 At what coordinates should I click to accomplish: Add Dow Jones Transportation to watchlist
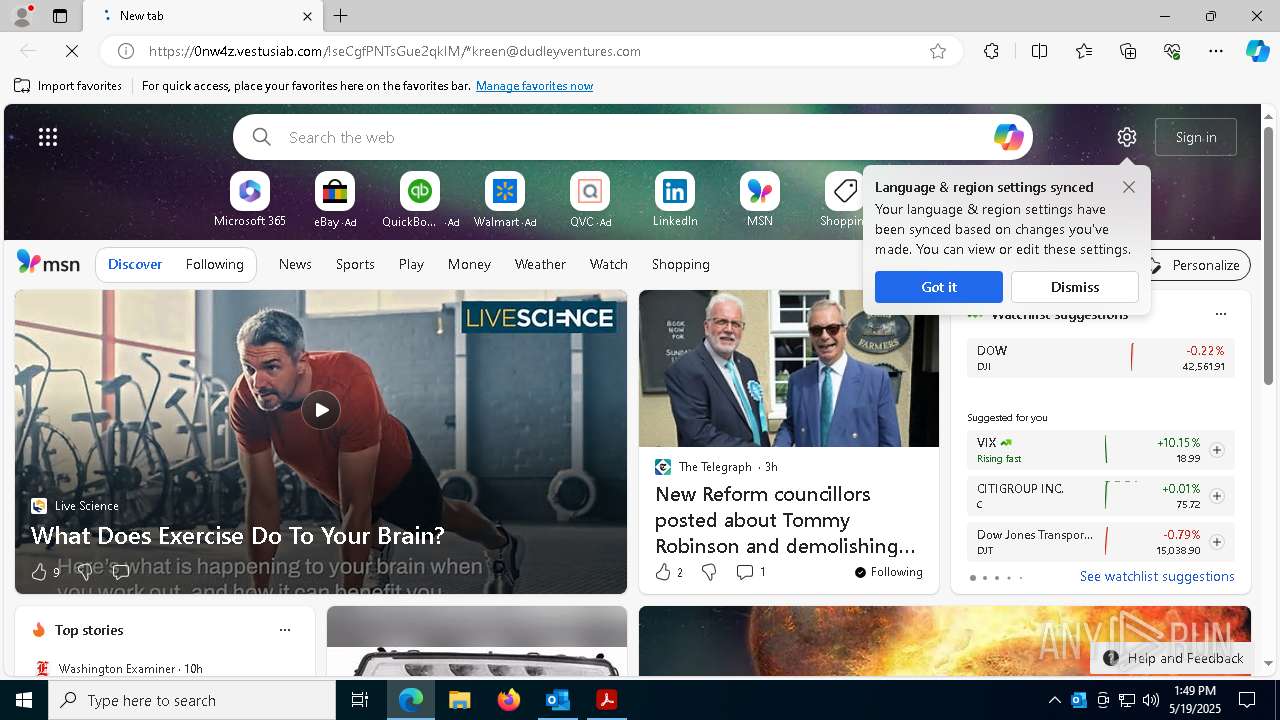coord(1216,542)
